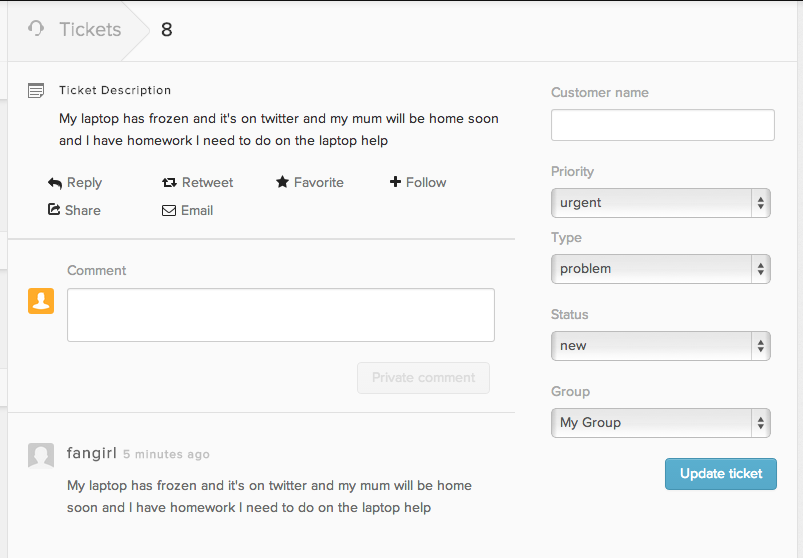The height and width of the screenshot is (558, 803).
Task: Click the Follow plus icon
Action: tap(395, 182)
